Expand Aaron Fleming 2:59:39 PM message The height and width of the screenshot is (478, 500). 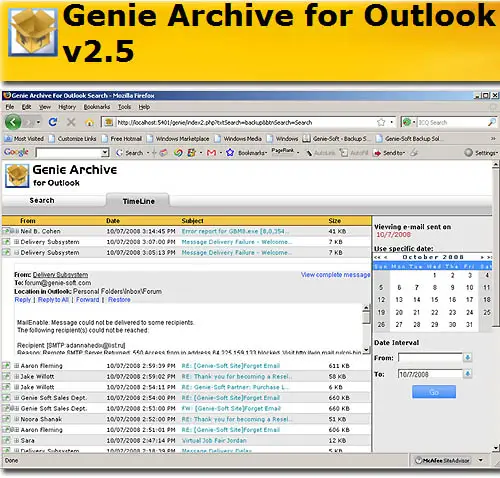16,366
